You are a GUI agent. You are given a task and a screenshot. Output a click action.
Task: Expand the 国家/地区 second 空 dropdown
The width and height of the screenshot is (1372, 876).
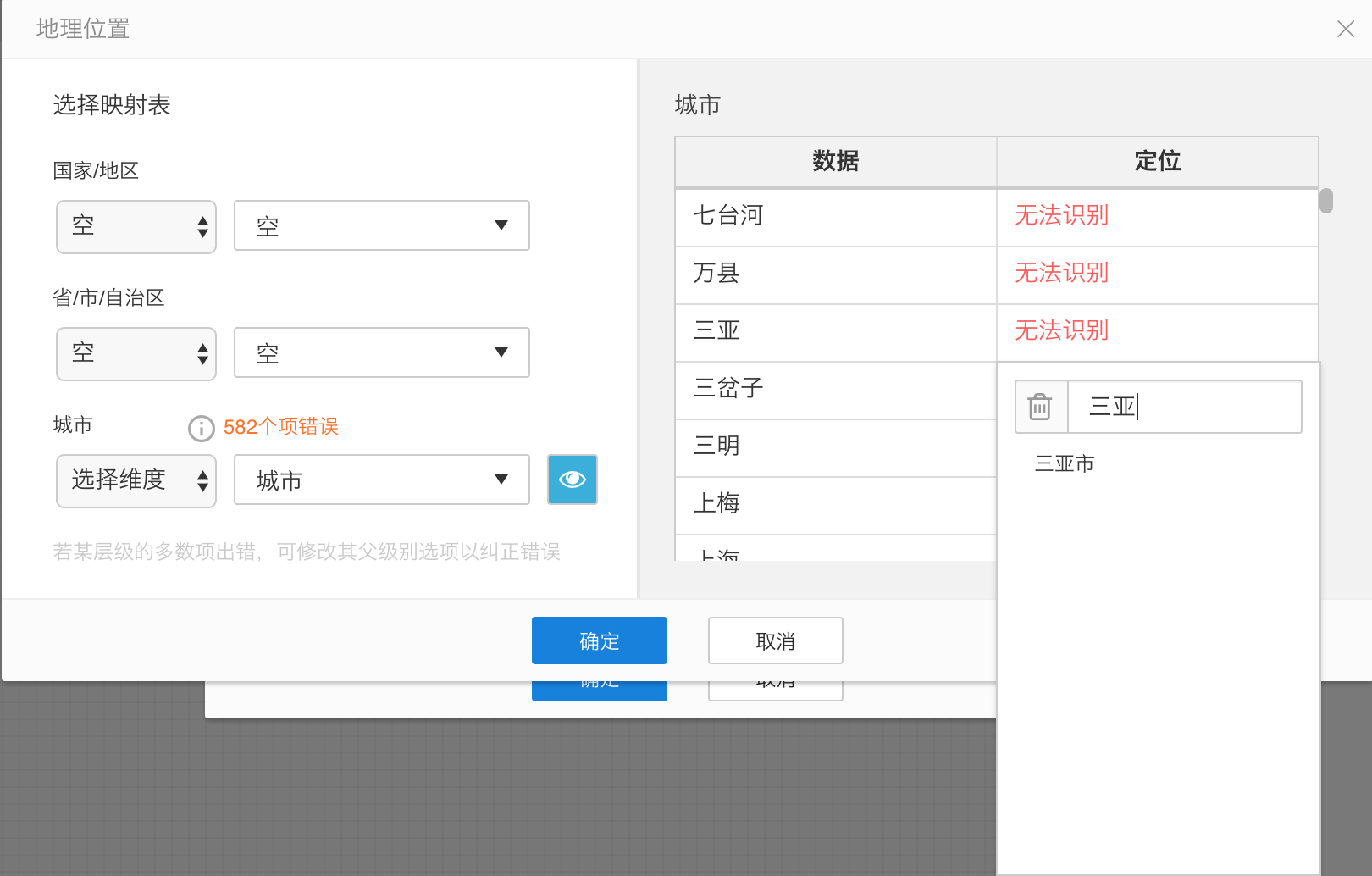(x=382, y=226)
